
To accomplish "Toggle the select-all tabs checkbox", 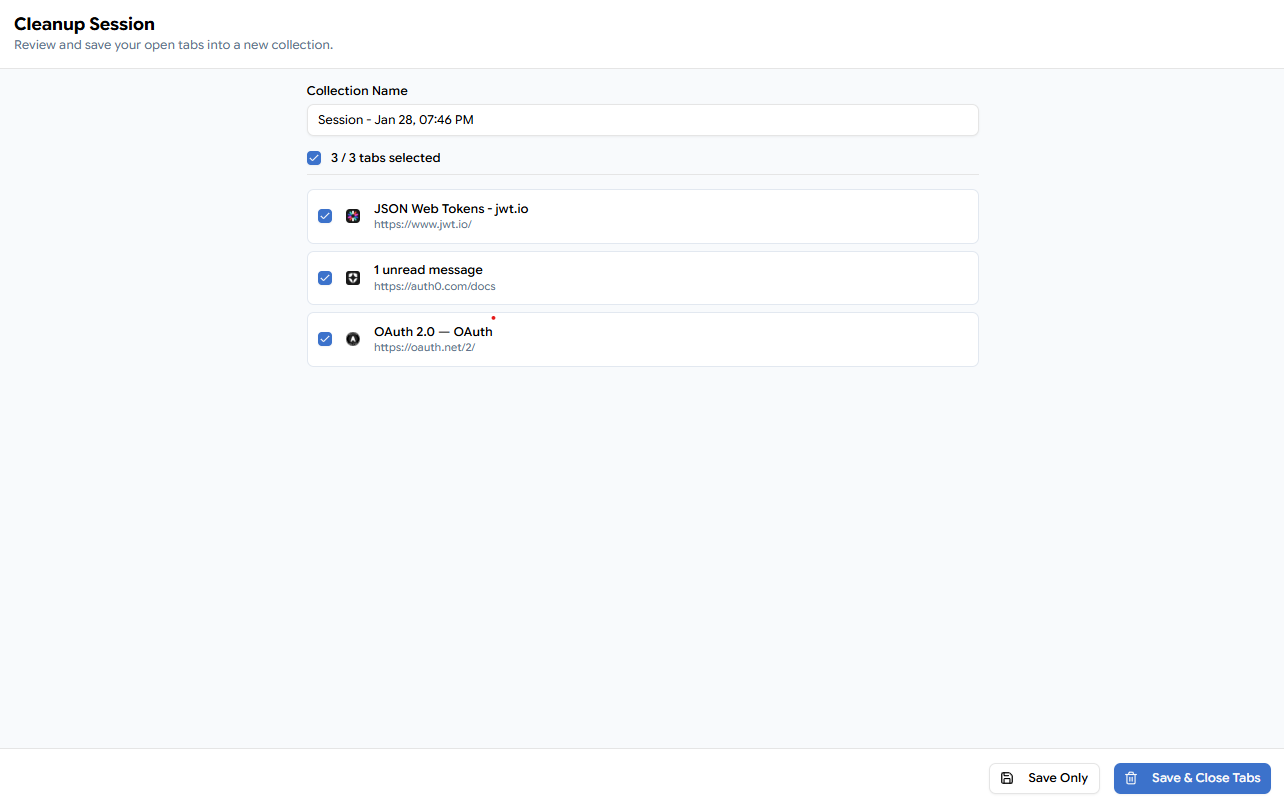I will click(x=314, y=158).
